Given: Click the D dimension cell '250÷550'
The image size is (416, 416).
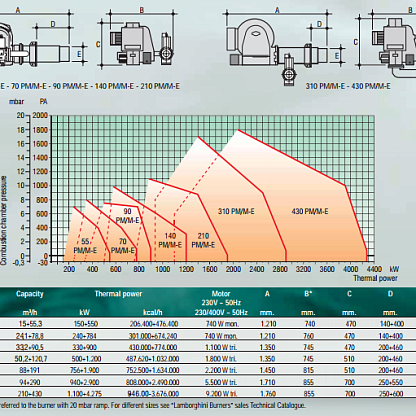Looking at the screenshot, I should [391, 382].
